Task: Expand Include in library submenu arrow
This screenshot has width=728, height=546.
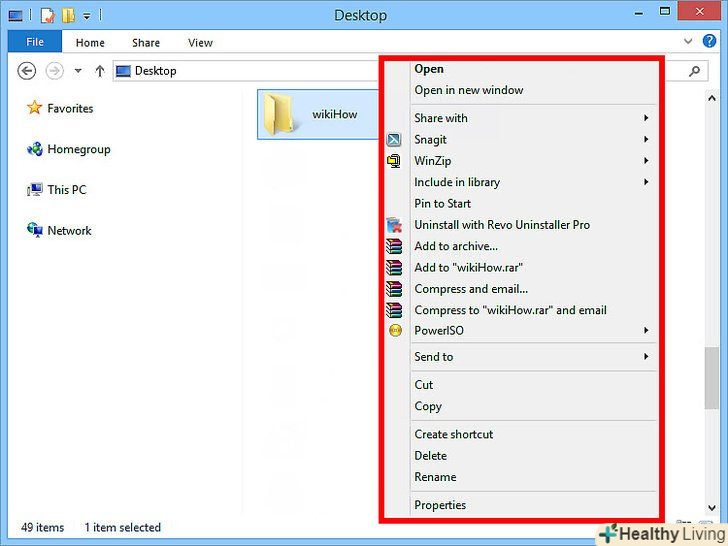Action: coord(646,182)
